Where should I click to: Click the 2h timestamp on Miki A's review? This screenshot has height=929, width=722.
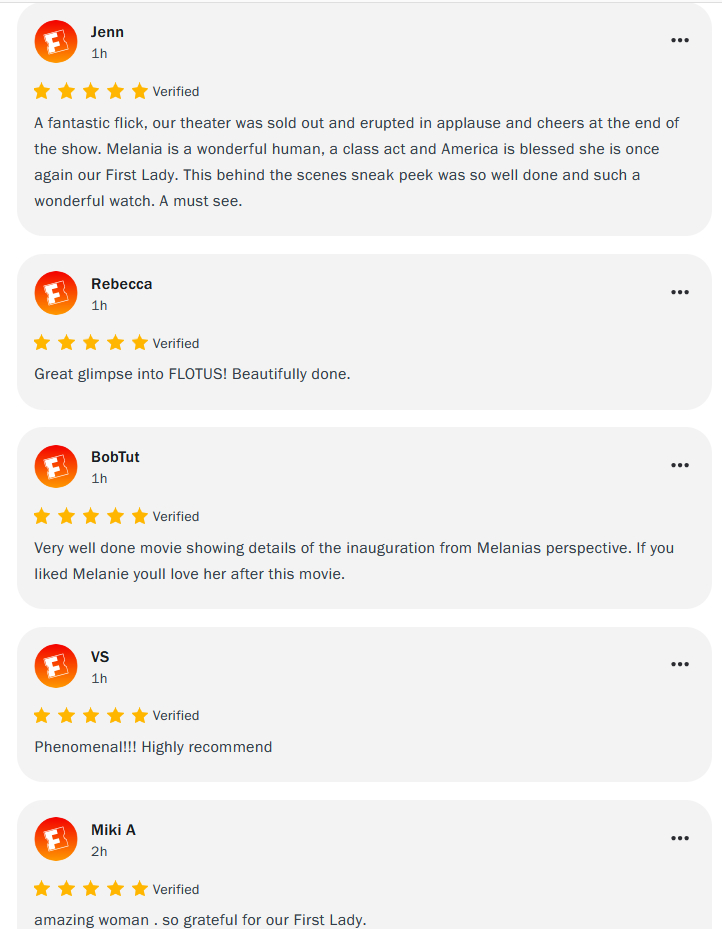tap(99, 852)
